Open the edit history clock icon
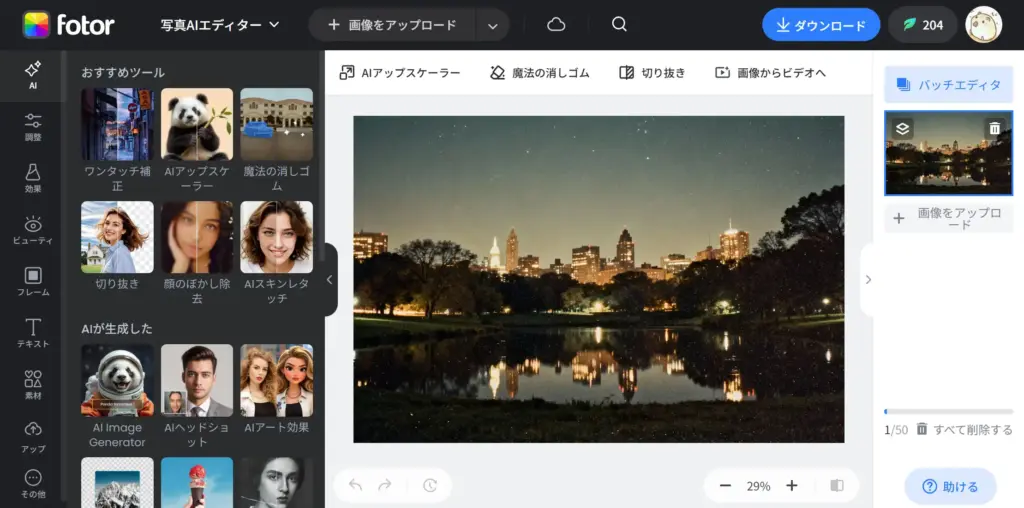The width and height of the screenshot is (1024, 508). point(429,485)
